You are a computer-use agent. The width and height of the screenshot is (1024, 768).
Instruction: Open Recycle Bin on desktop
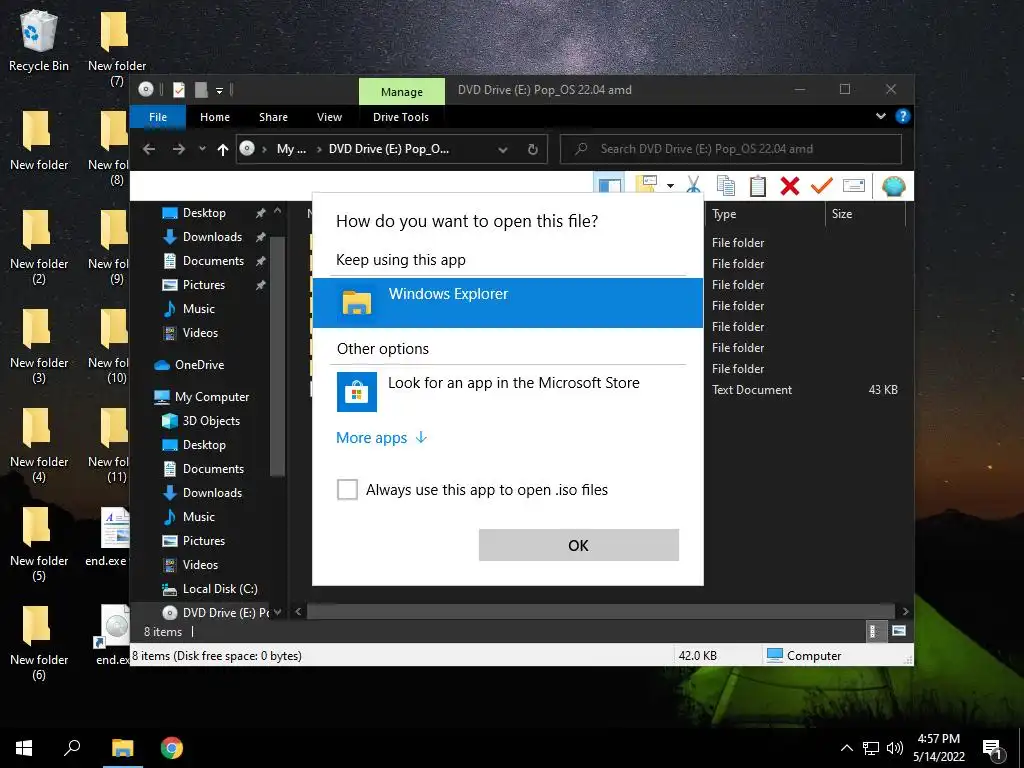pos(39,41)
